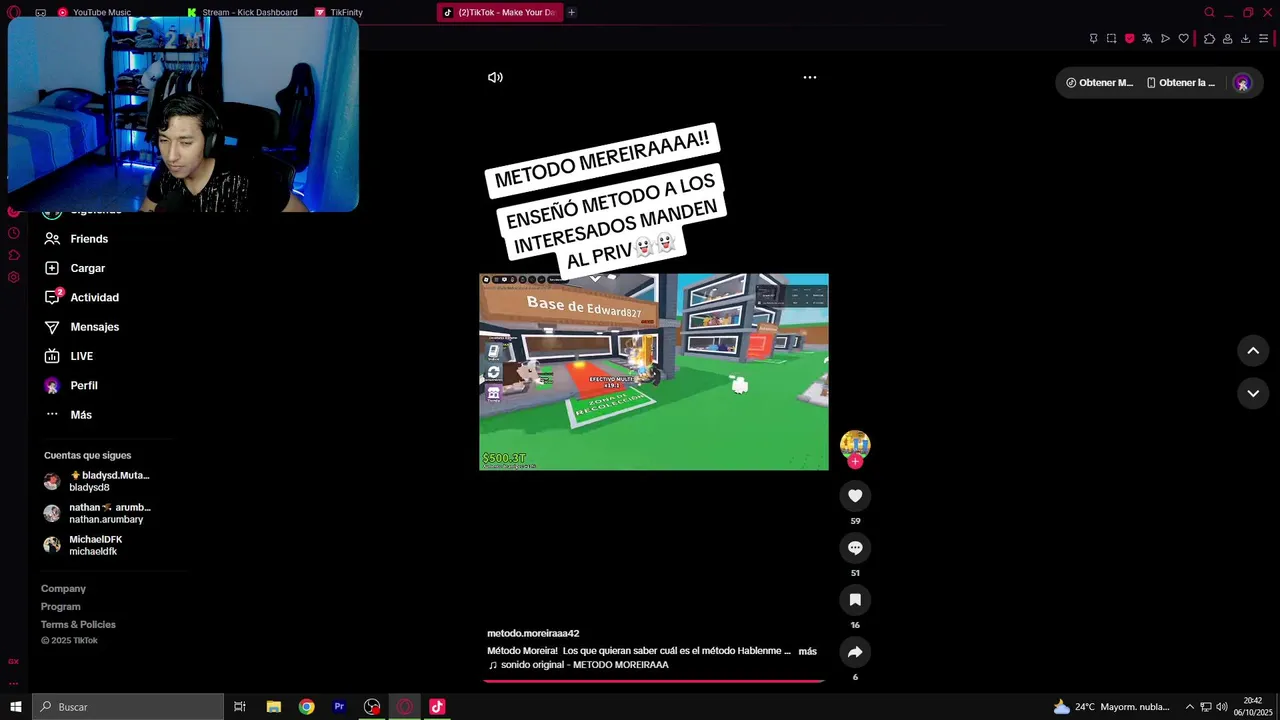Viewport: 1280px width, 720px height.
Task: Click the Buscar taskbar search box
Action: tap(128, 707)
